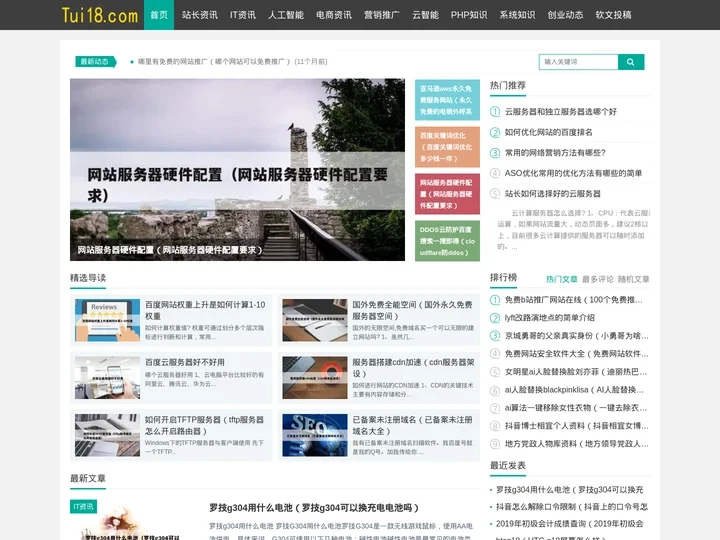Open 抖音博士相宜个人资料 ranking link
The width and height of the screenshot is (720, 540).
click(576, 426)
